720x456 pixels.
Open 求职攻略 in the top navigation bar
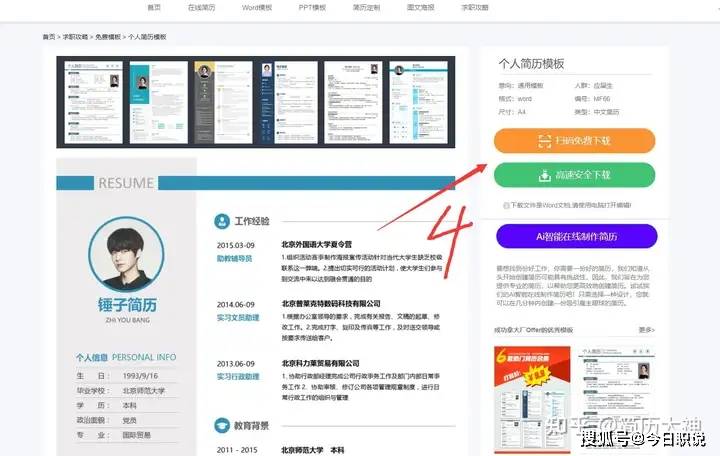[475, 7]
